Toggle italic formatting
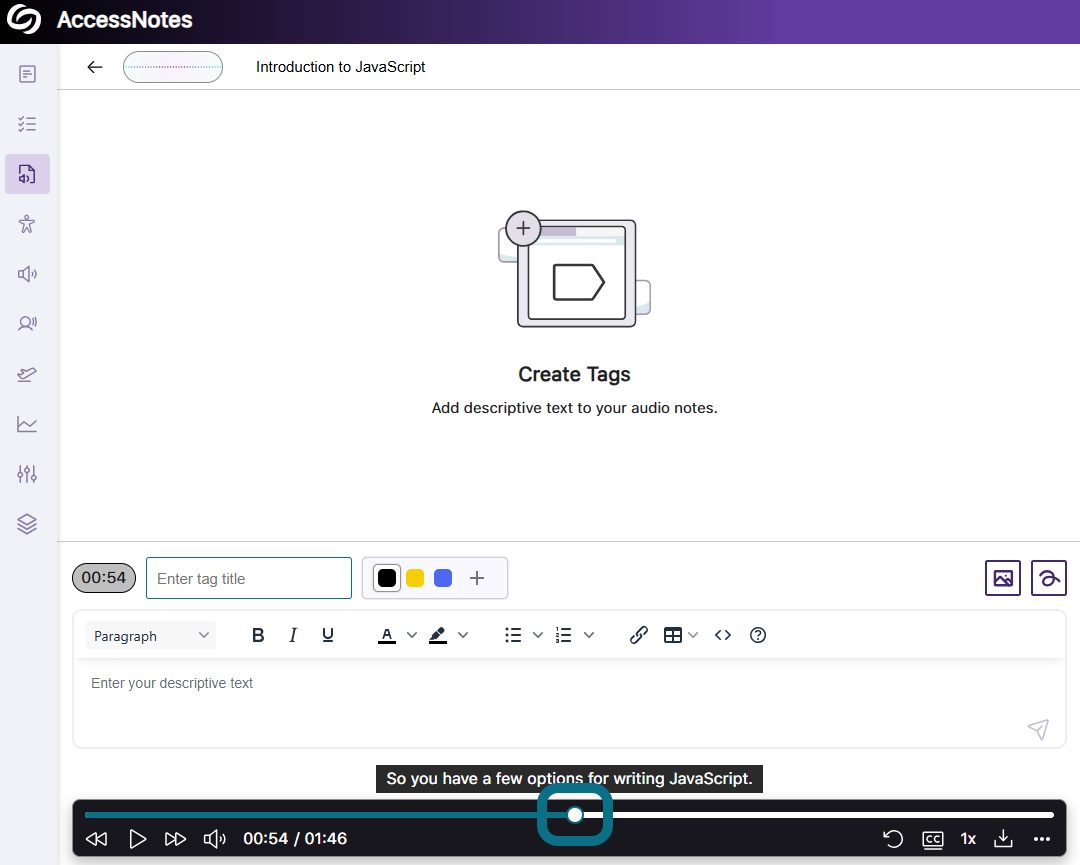This screenshot has height=865, width=1080. tap(293, 635)
